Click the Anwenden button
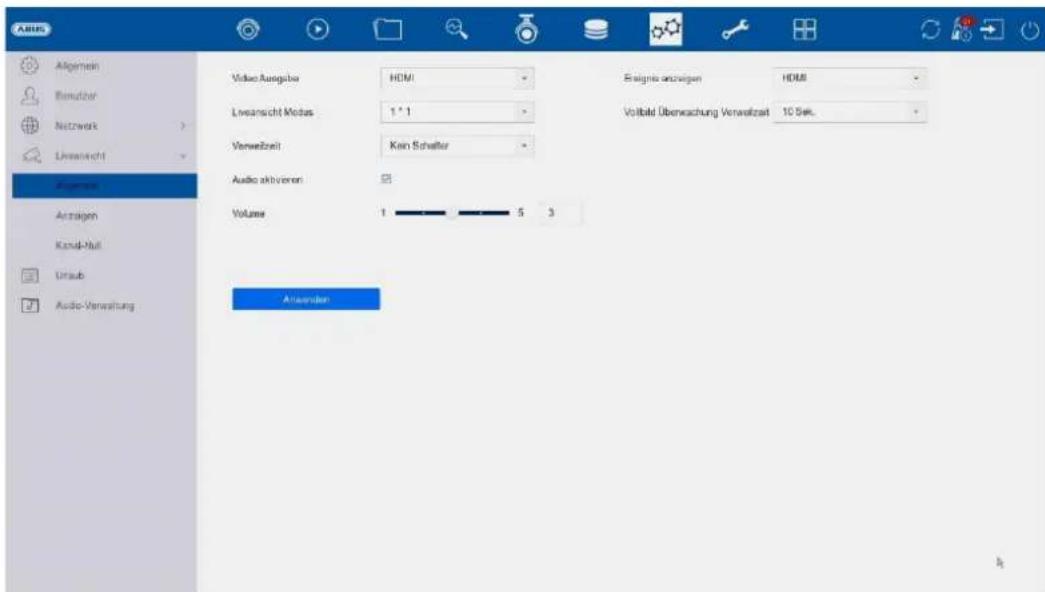This screenshot has height=592, width=1045. 306,299
